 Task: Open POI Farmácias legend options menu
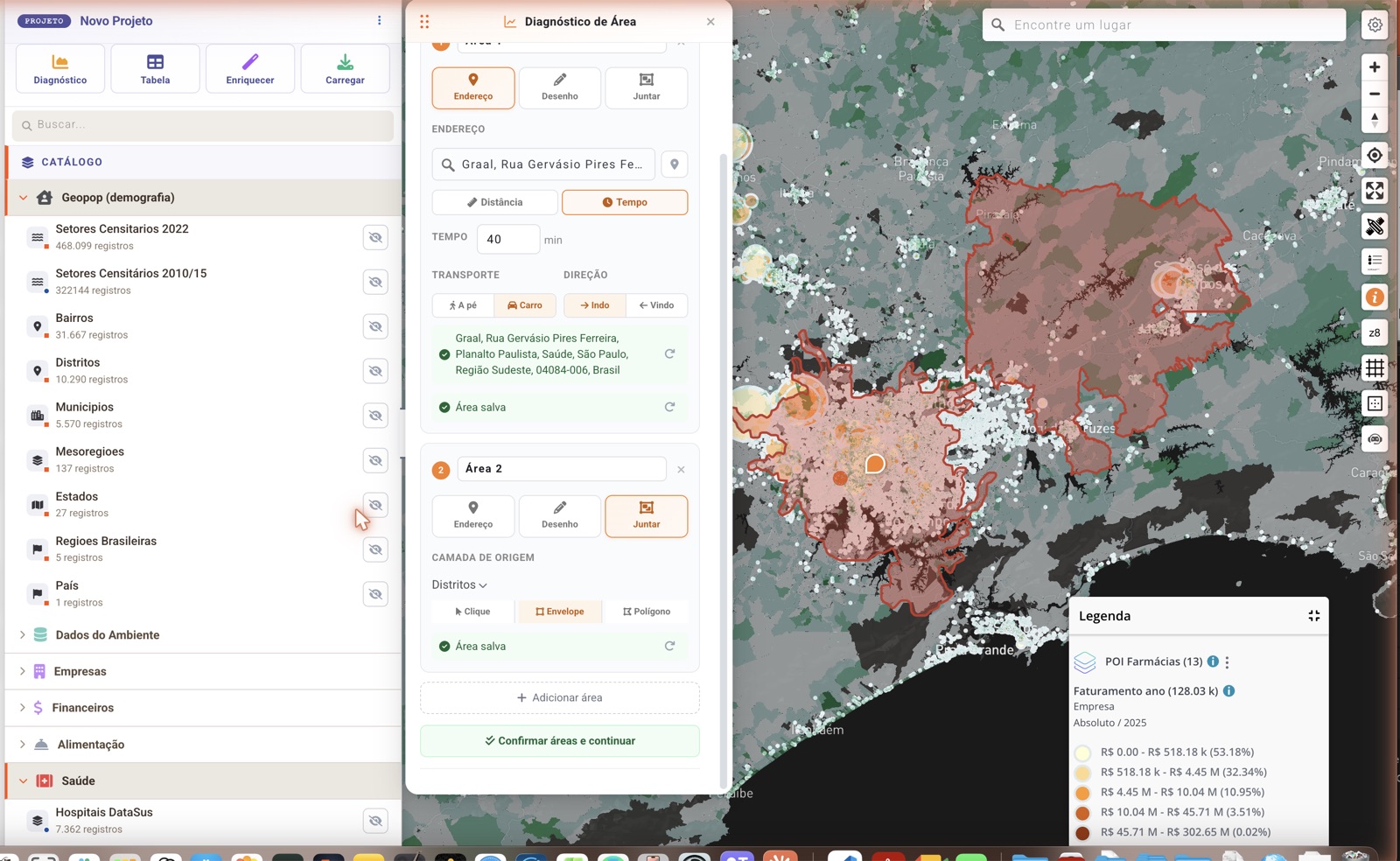click(x=1227, y=662)
